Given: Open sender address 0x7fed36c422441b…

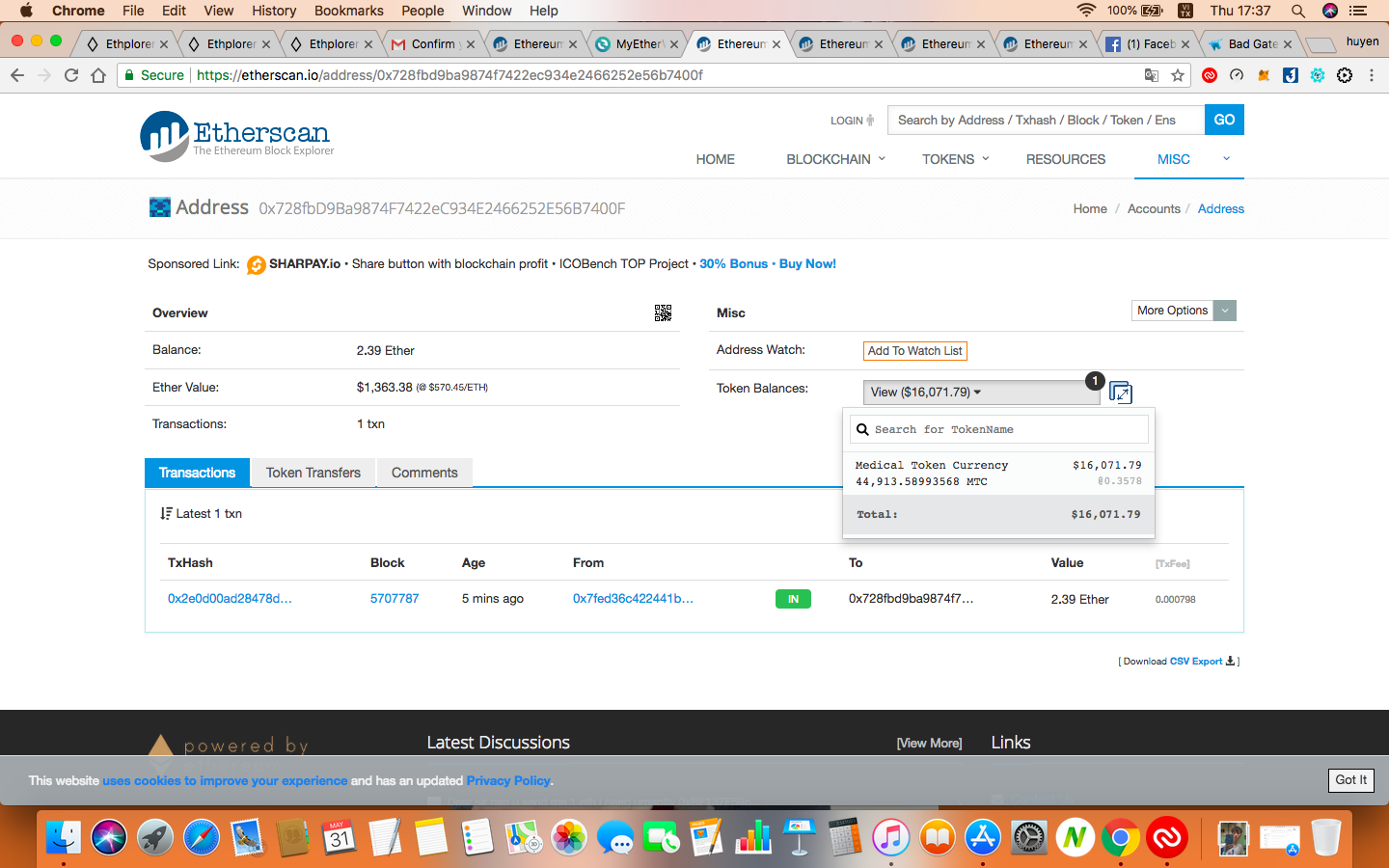Looking at the screenshot, I should point(633,599).
